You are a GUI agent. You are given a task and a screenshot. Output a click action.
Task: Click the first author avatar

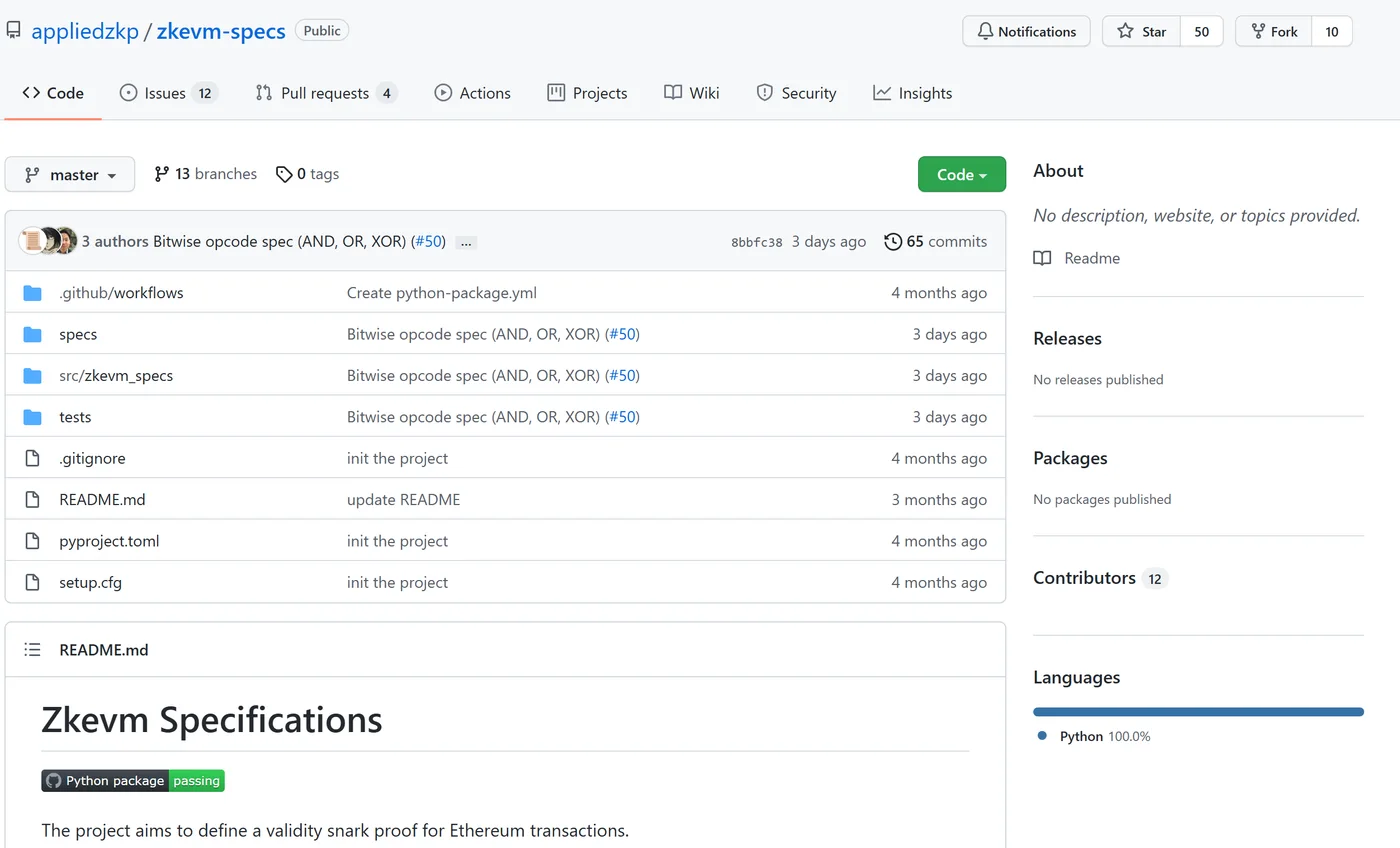pos(32,241)
